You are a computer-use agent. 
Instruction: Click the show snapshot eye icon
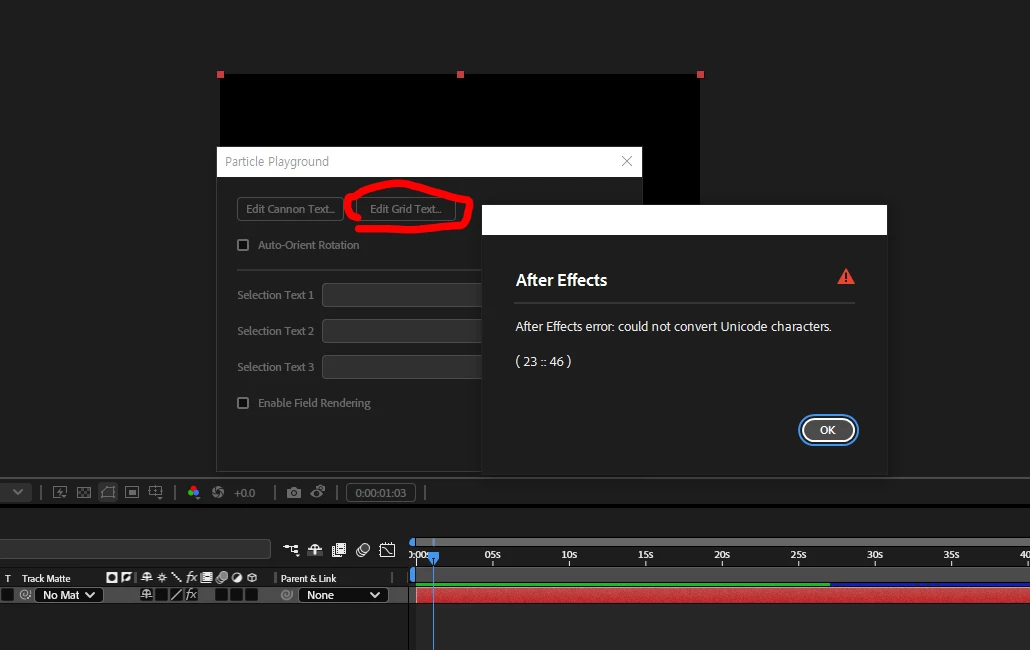(x=318, y=492)
